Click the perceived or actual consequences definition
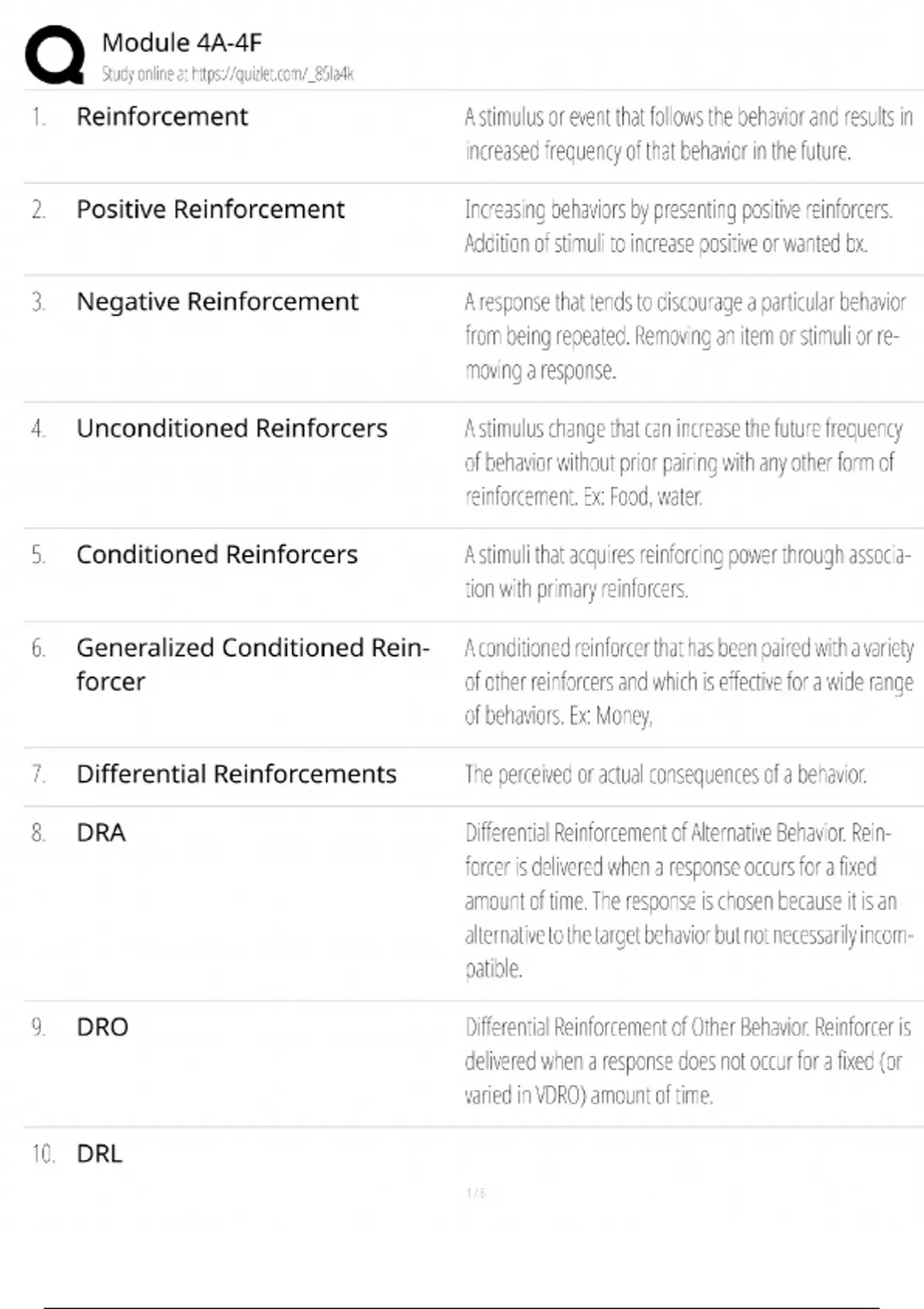This screenshot has width=924, height=1309. pos(665,775)
